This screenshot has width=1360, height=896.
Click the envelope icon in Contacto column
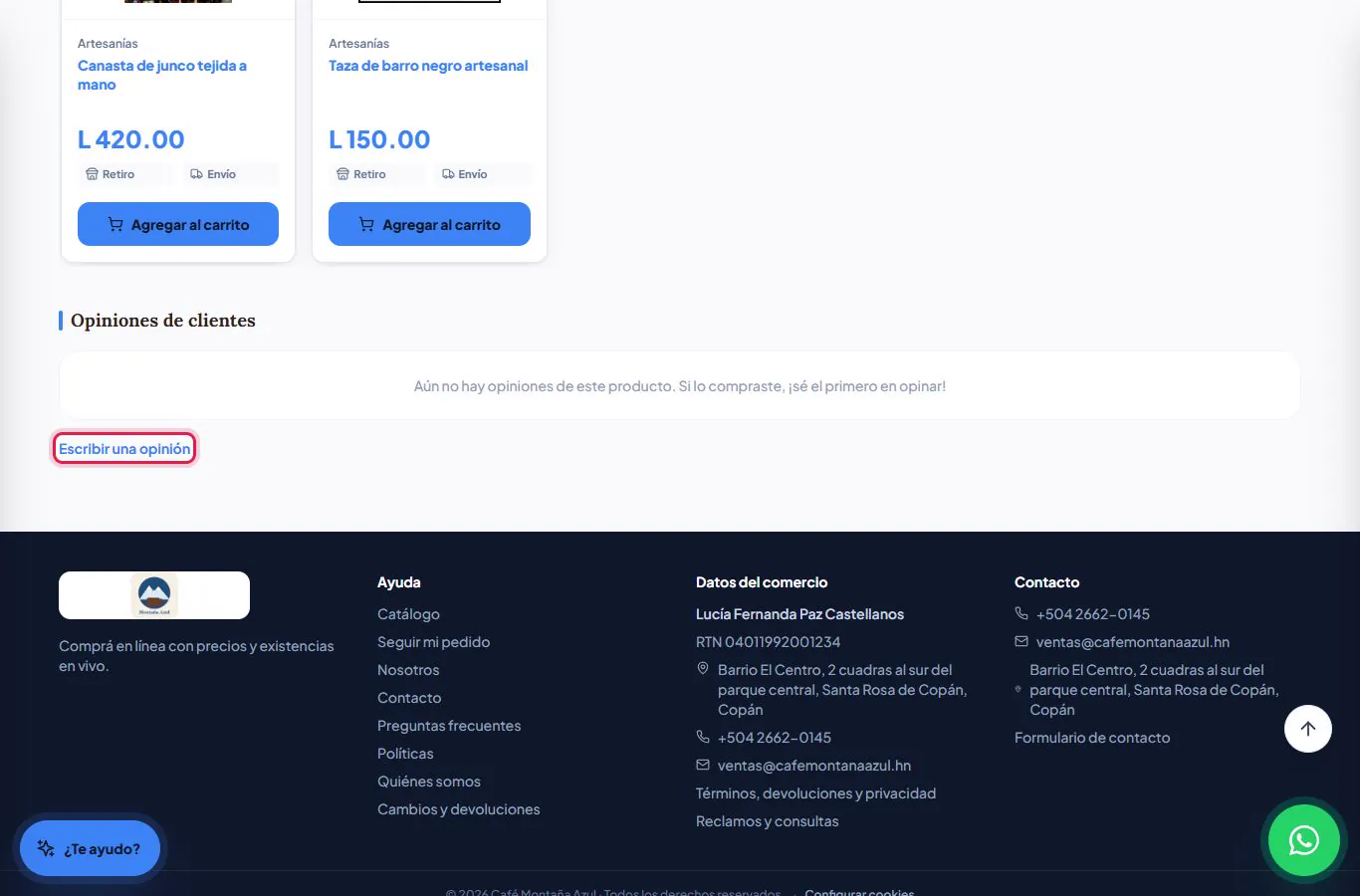pos(1021,641)
